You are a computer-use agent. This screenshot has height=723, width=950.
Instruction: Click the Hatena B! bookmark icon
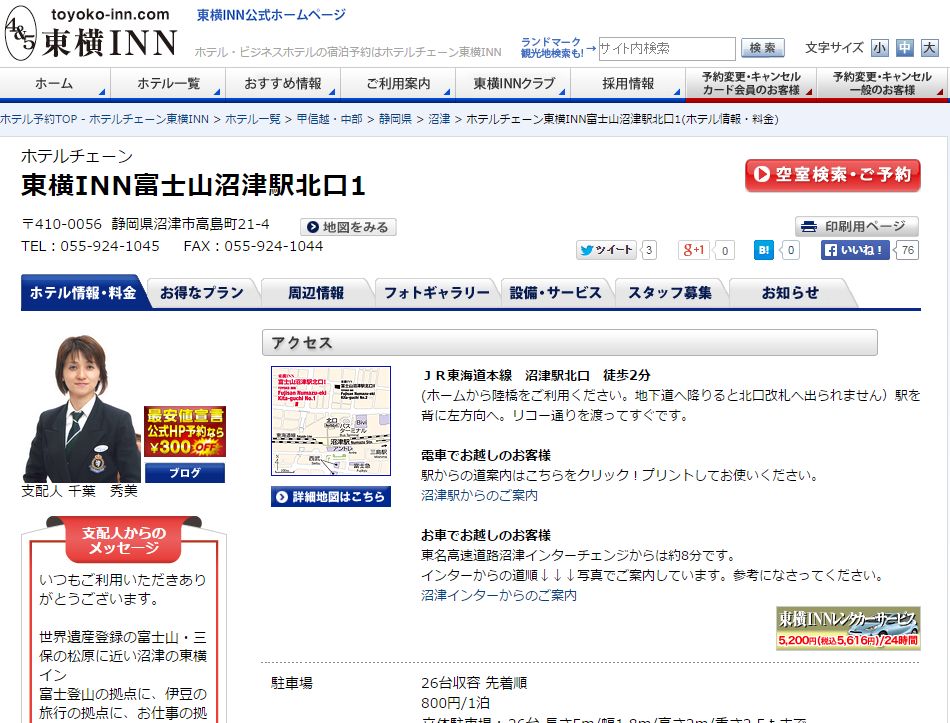(x=764, y=250)
